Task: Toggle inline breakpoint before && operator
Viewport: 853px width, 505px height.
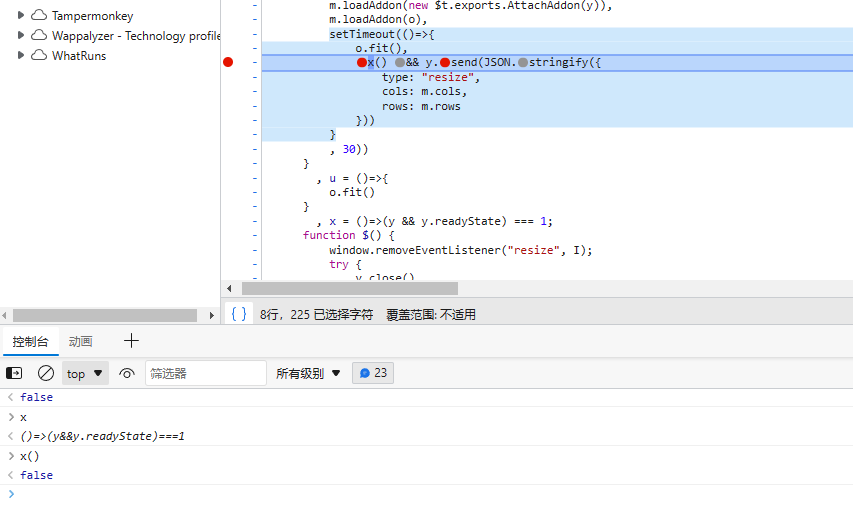Action: tap(400, 63)
